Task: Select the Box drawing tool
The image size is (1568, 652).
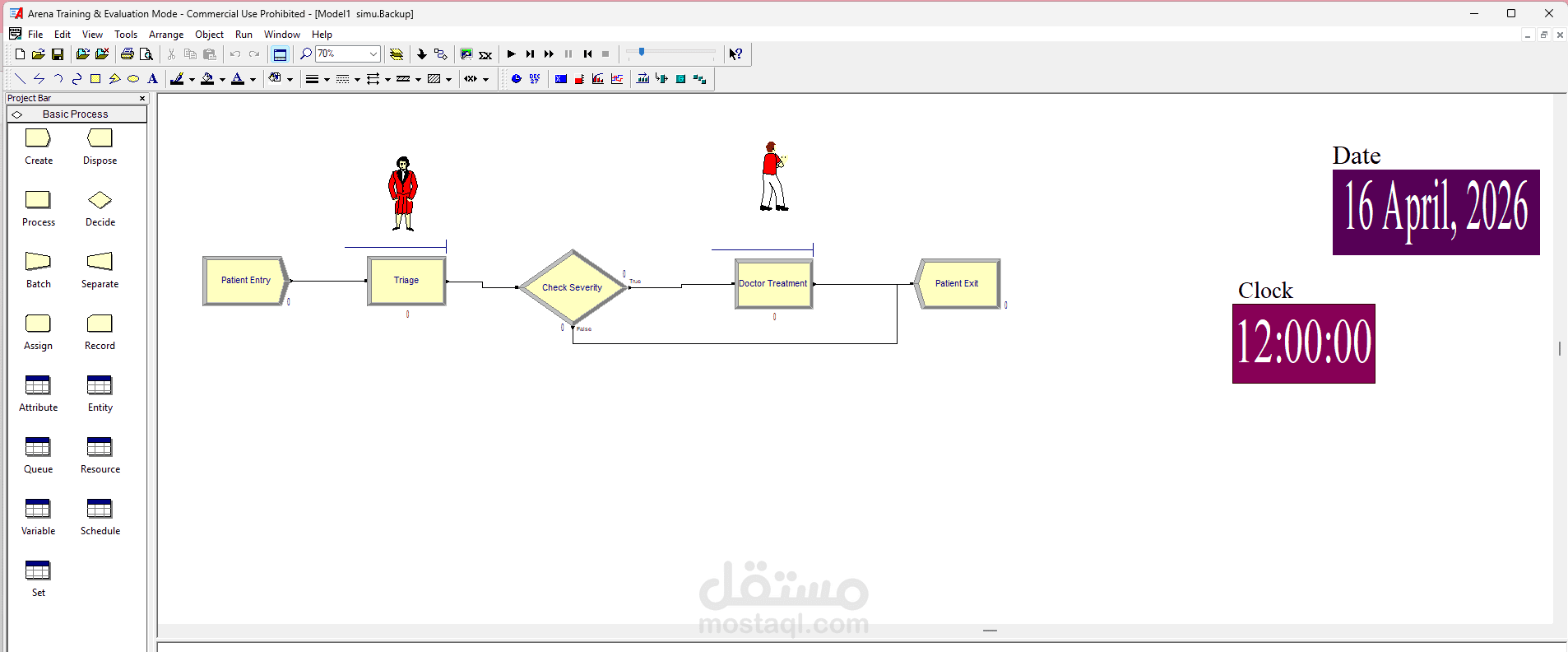Action: (95, 79)
